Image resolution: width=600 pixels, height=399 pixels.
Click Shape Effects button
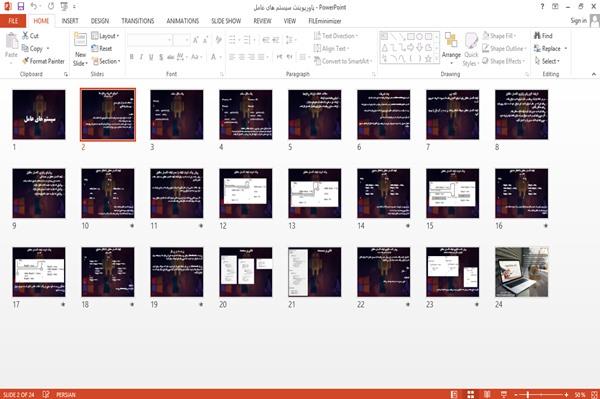(504, 61)
